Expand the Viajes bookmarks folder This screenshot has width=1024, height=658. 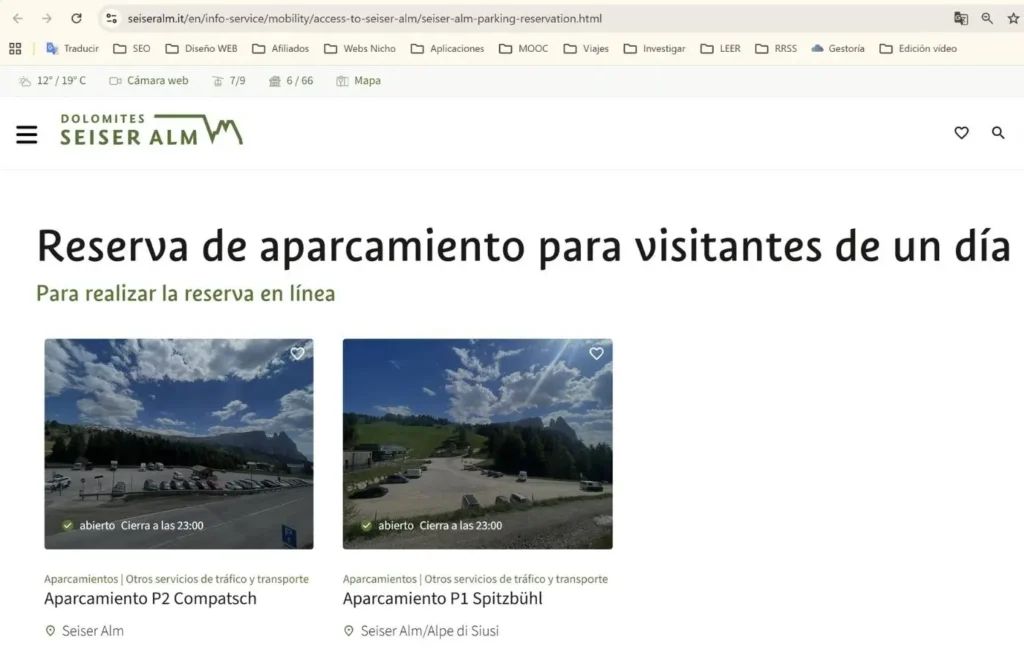[x=586, y=48]
